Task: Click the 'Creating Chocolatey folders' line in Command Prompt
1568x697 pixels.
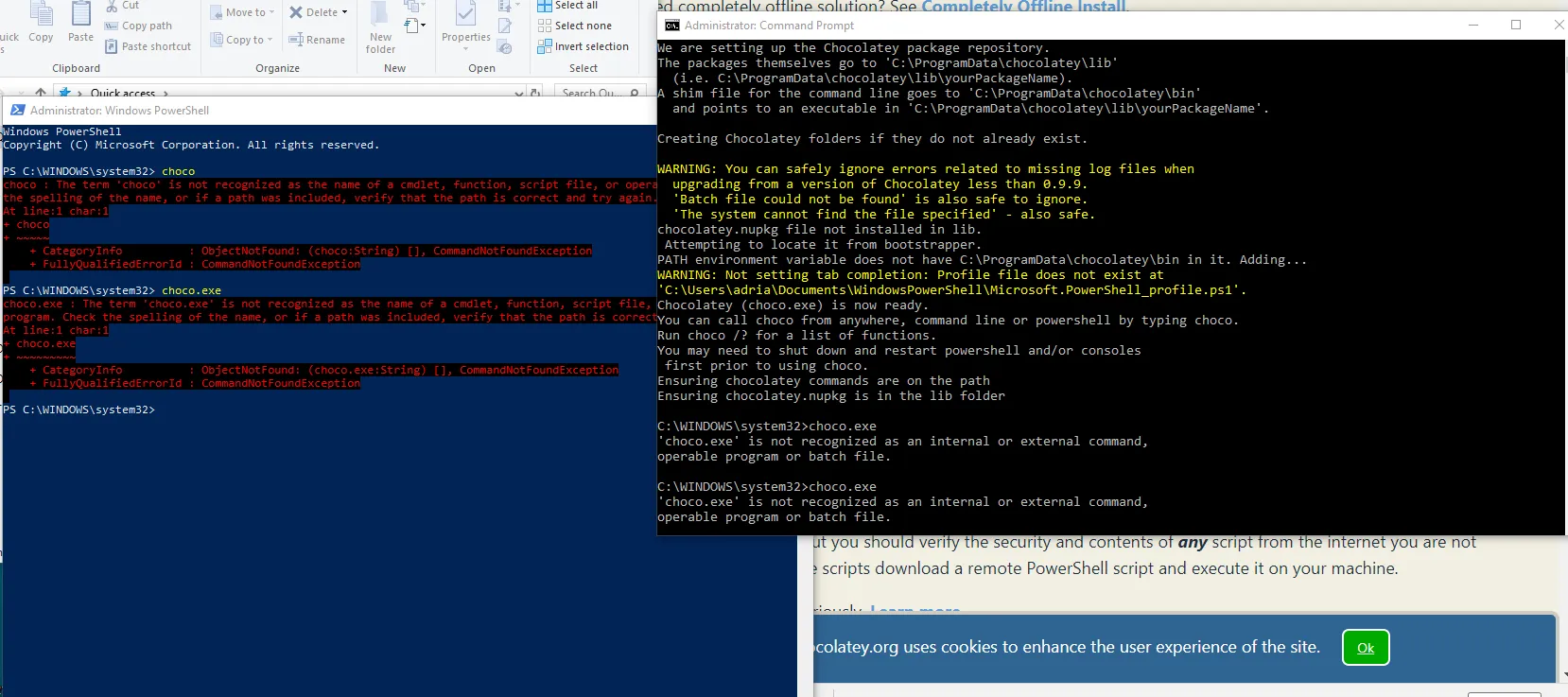Action: (x=872, y=139)
